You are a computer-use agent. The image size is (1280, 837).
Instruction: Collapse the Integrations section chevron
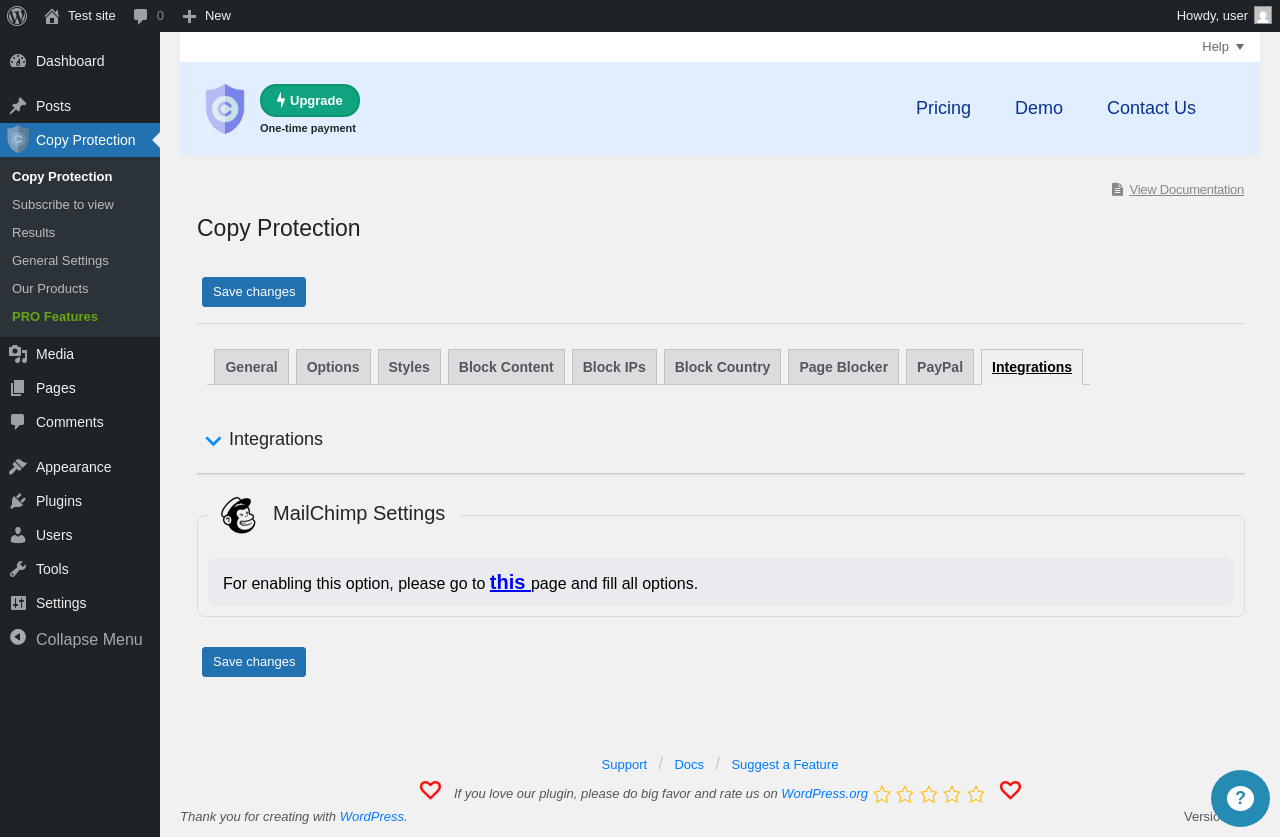(213, 440)
